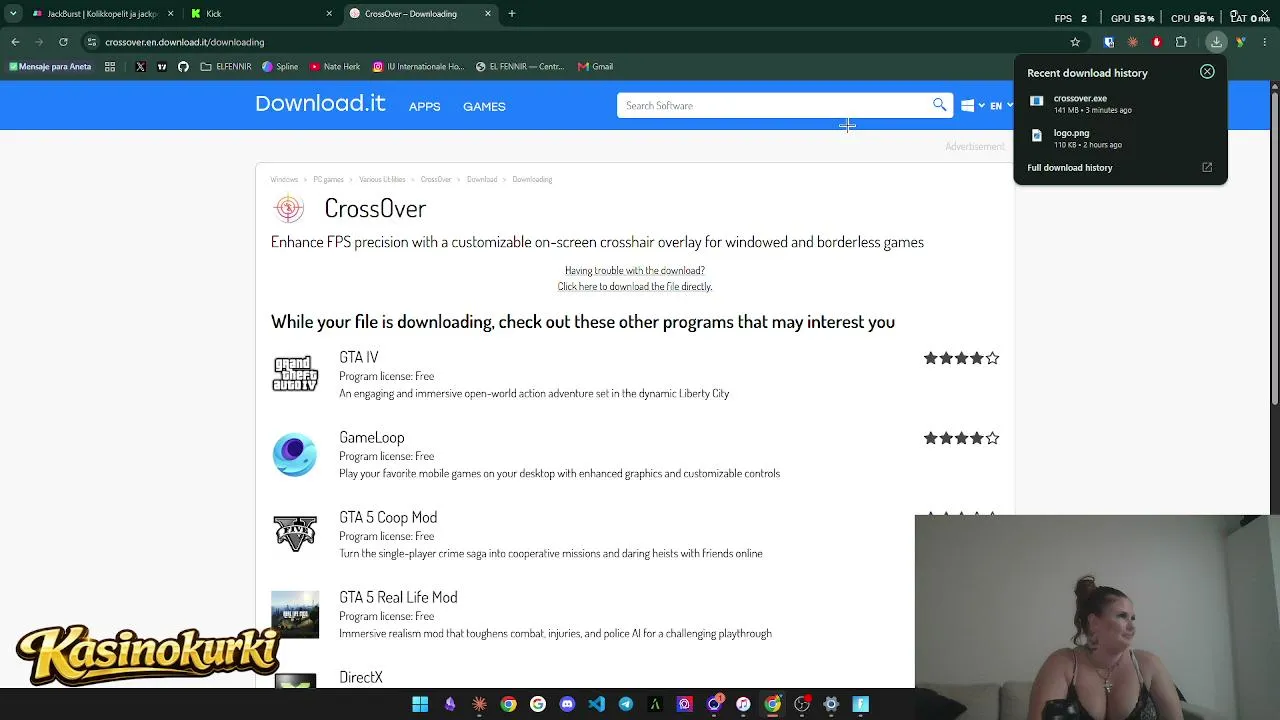Open Telegram from the taskbar
Screen dimensions: 1280x720
pos(626,704)
